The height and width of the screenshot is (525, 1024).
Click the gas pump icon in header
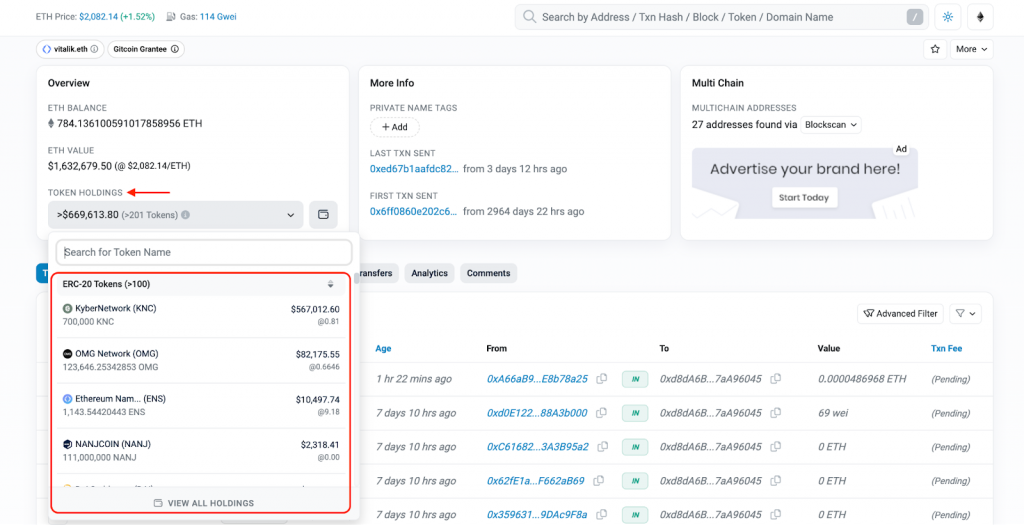tap(170, 17)
